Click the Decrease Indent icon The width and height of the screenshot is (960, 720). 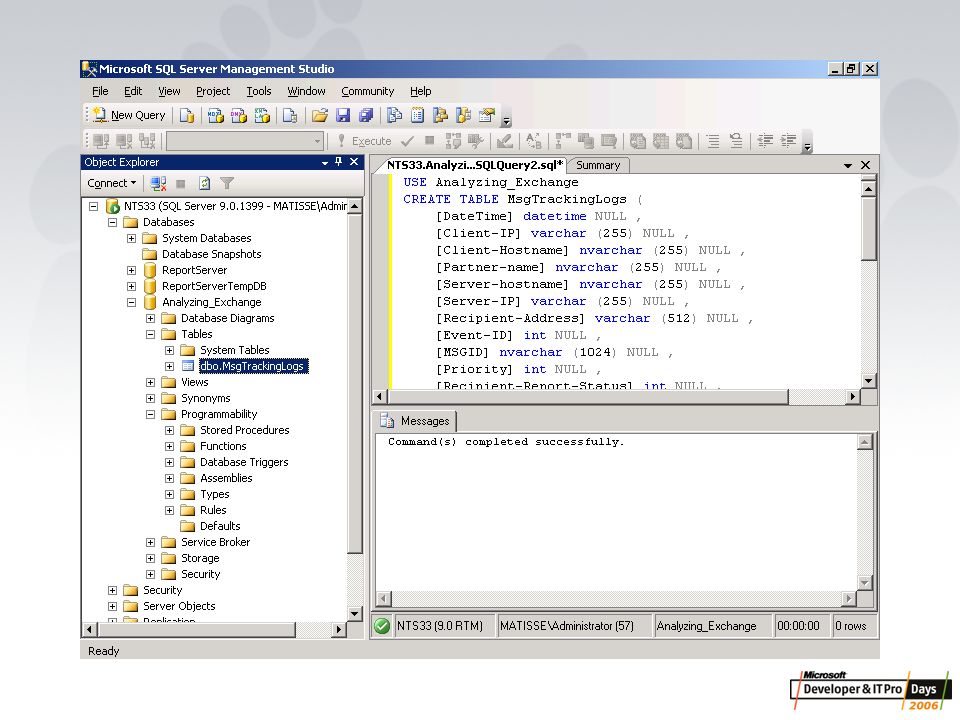tap(765, 141)
